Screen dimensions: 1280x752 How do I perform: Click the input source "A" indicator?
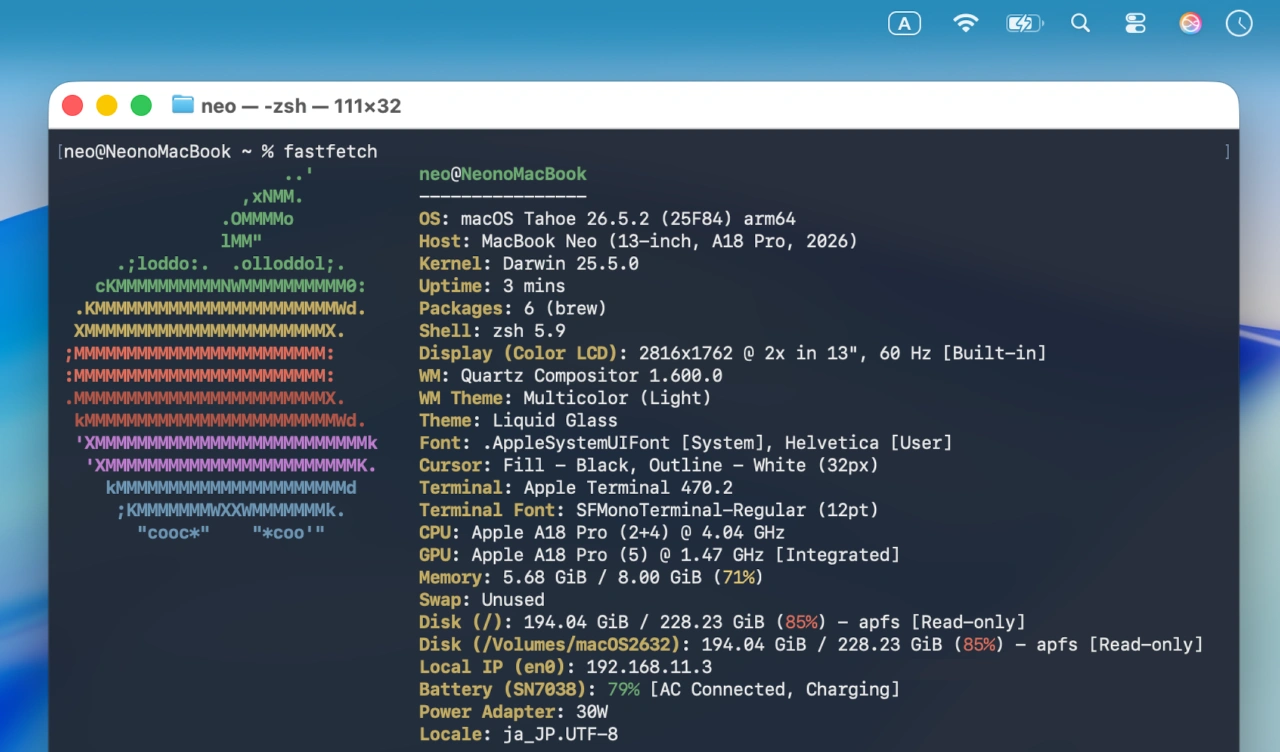tap(904, 23)
